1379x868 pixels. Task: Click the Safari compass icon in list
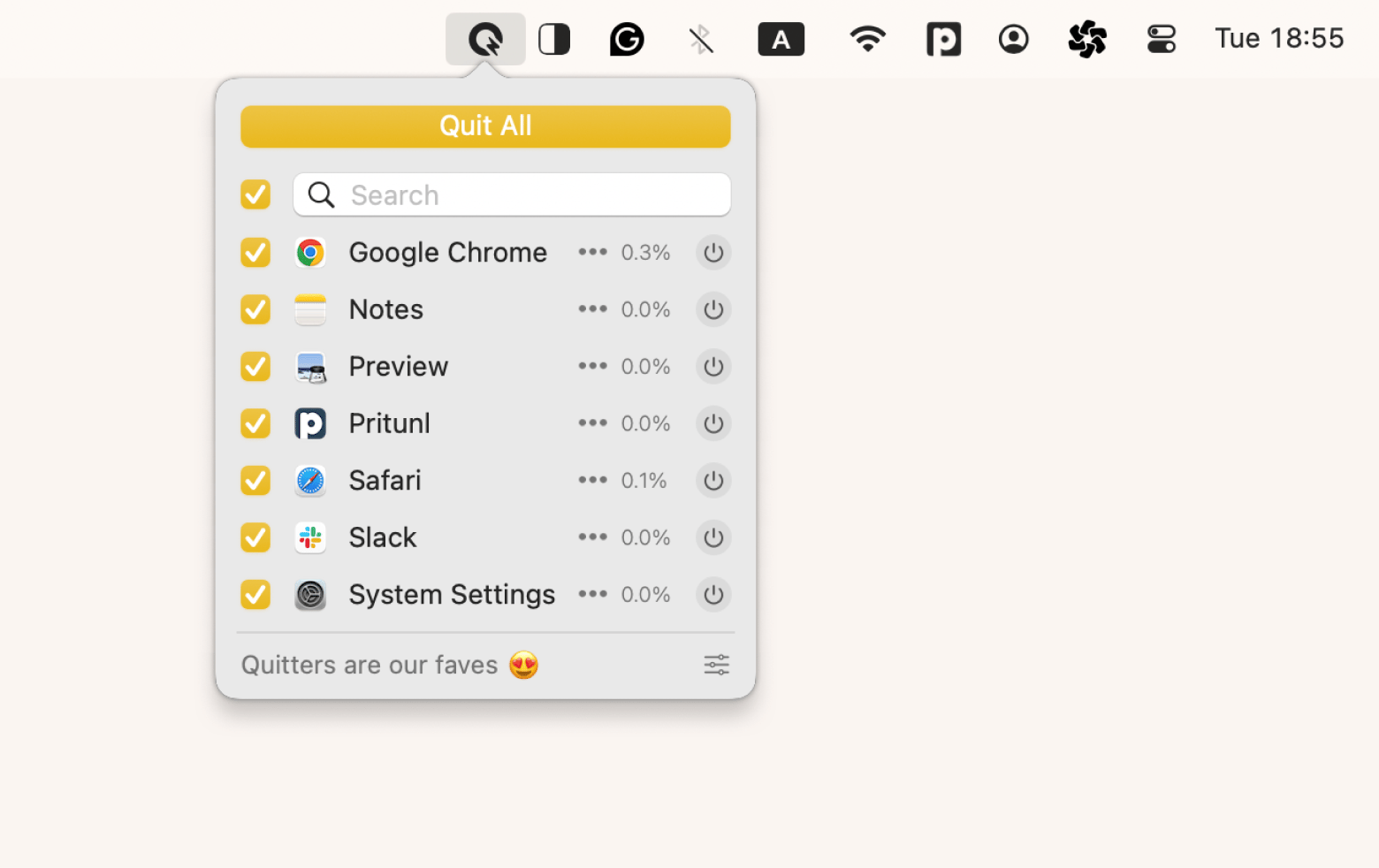tap(310, 481)
